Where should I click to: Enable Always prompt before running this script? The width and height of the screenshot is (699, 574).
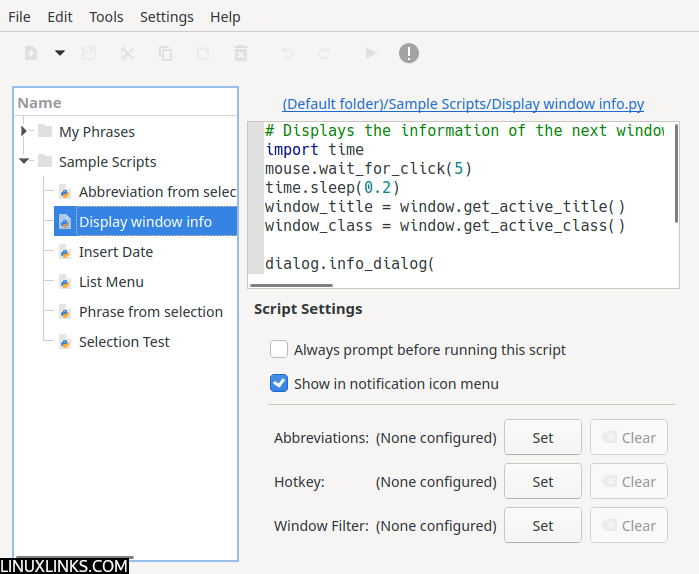(279, 349)
